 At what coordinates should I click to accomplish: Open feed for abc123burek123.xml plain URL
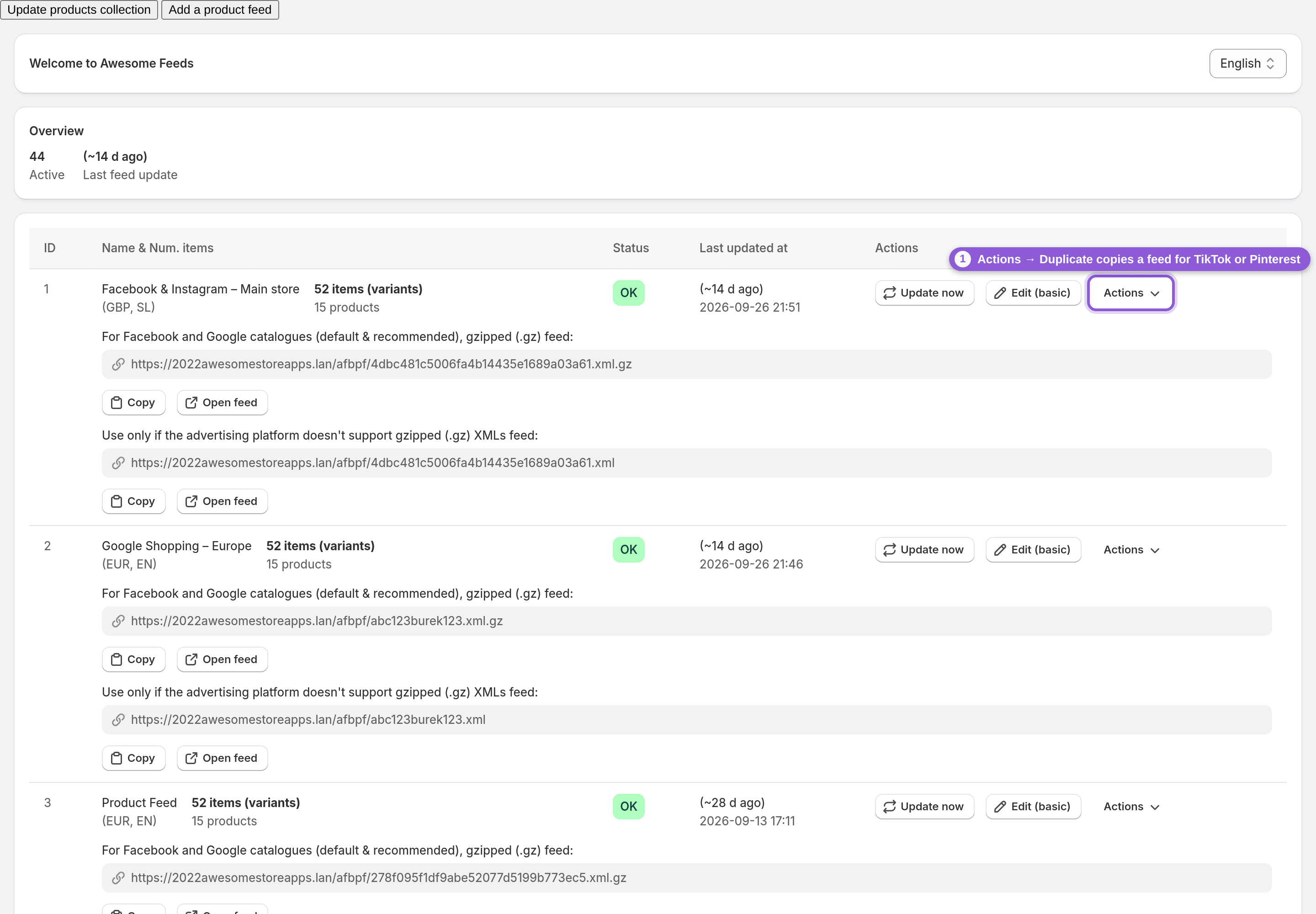[x=222, y=758]
